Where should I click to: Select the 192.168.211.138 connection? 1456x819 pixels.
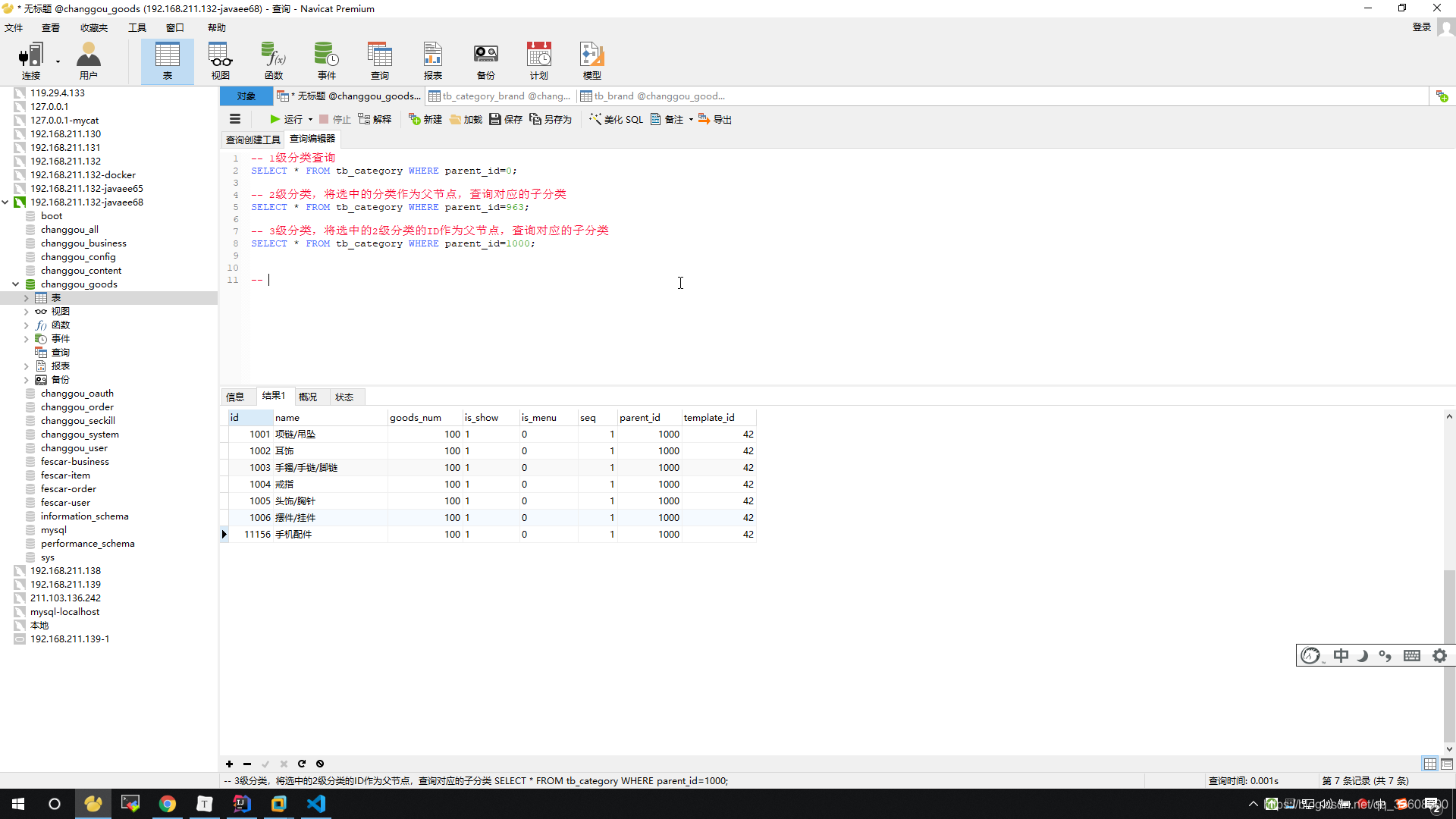pos(65,571)
